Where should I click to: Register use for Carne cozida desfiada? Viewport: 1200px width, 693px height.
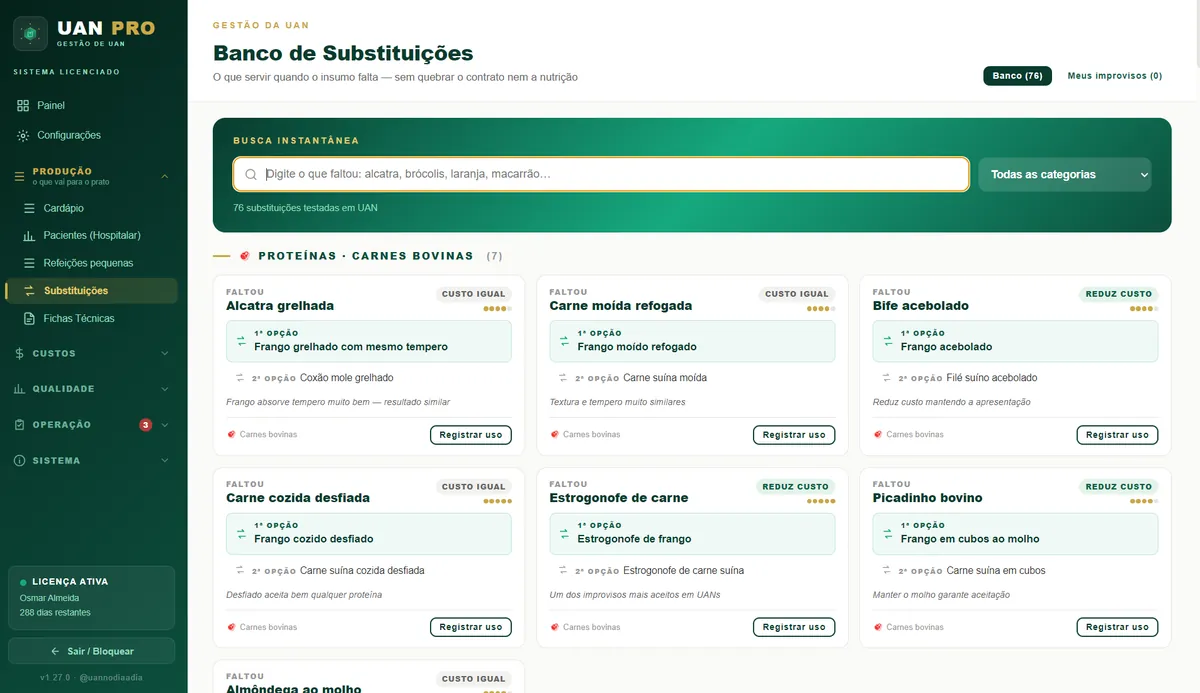(471, 627)
